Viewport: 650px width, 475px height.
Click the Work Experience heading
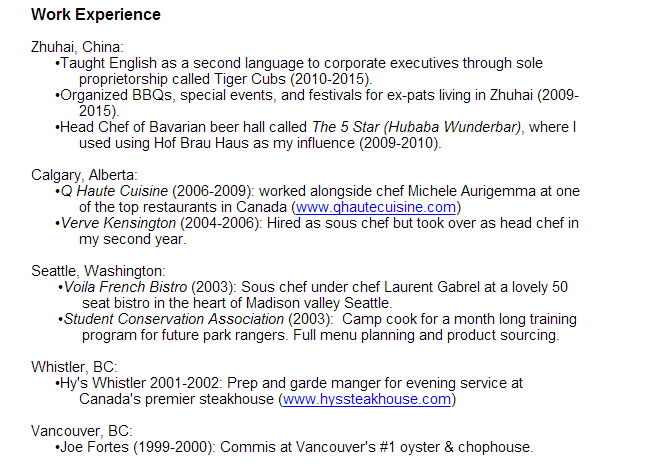click(96, 15)
